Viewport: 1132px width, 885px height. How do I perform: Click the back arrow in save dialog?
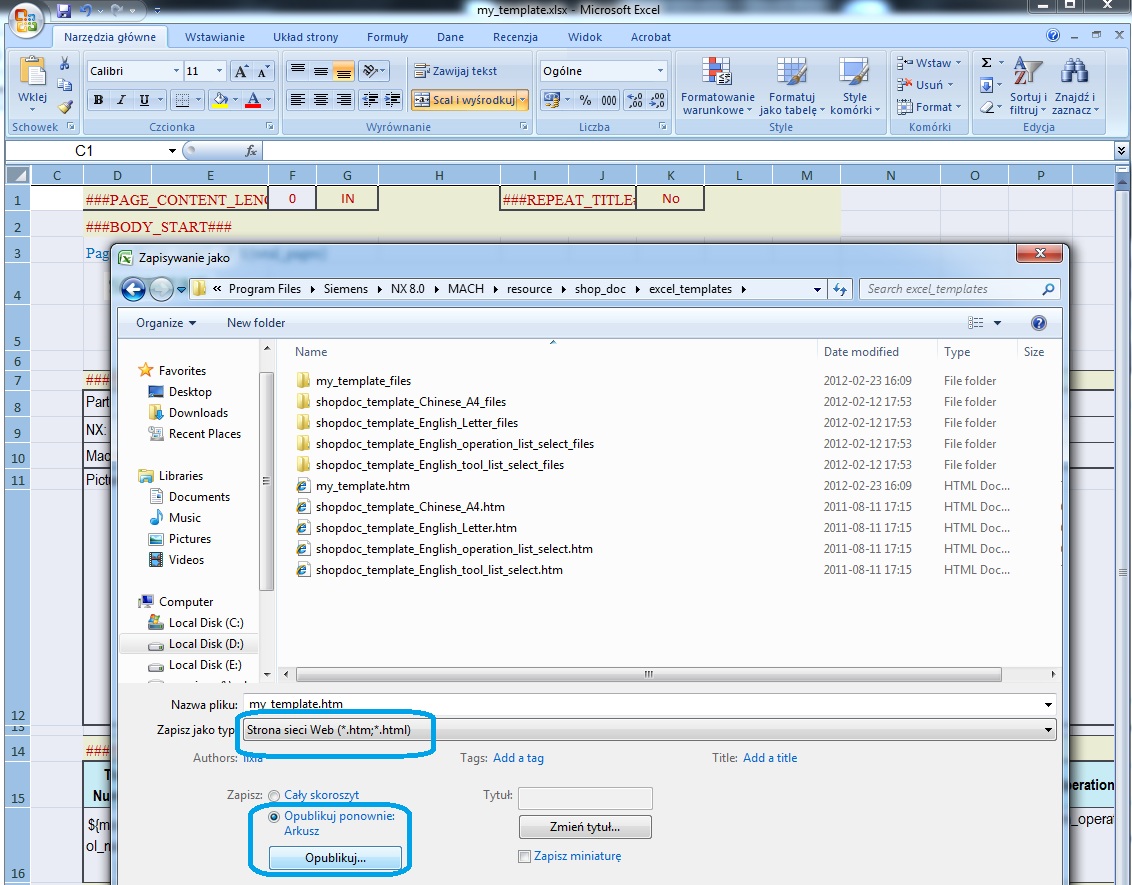(x=133, y=289)
